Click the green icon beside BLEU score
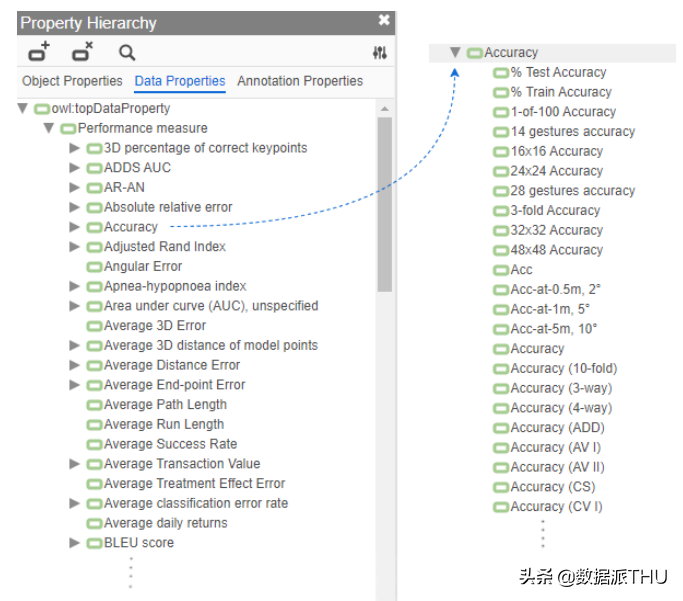 [x=95, y=543]
